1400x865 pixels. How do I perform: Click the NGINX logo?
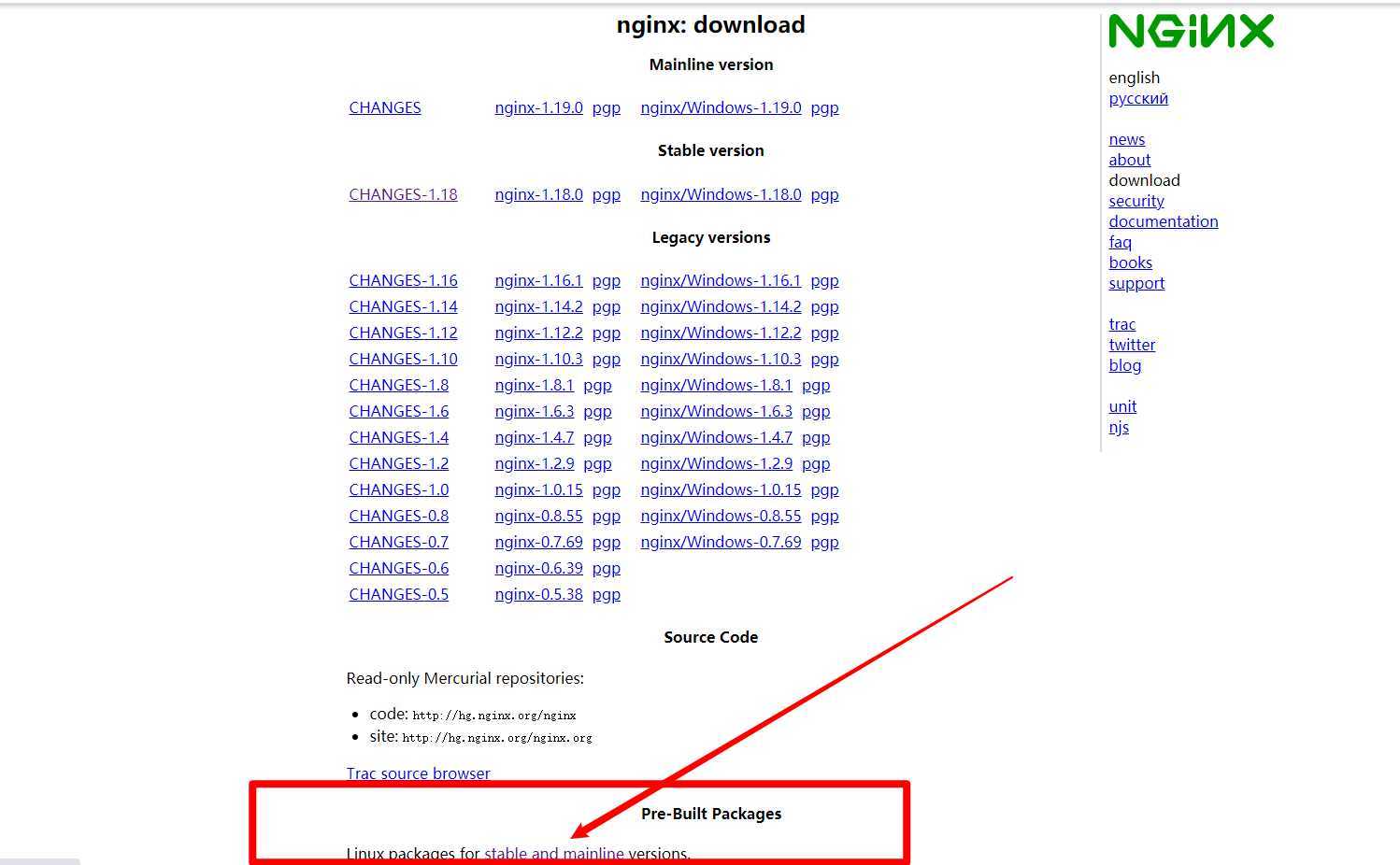[1191, 31]
